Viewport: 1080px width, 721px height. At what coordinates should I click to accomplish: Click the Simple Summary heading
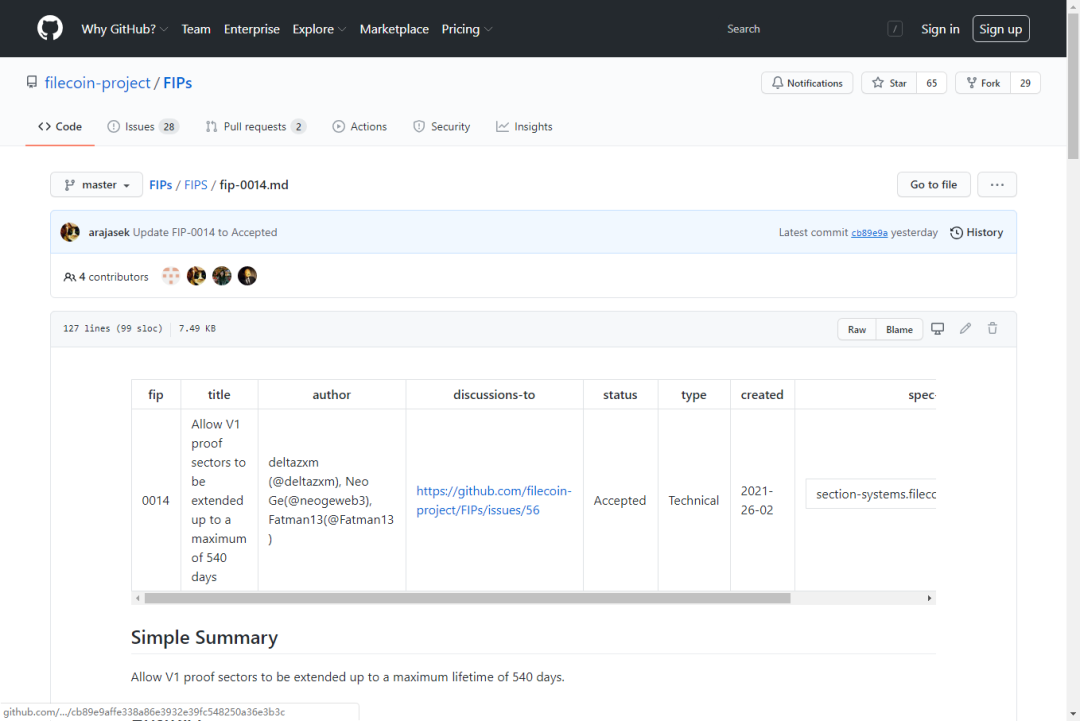pyautogui.click(x=205, y=638)
